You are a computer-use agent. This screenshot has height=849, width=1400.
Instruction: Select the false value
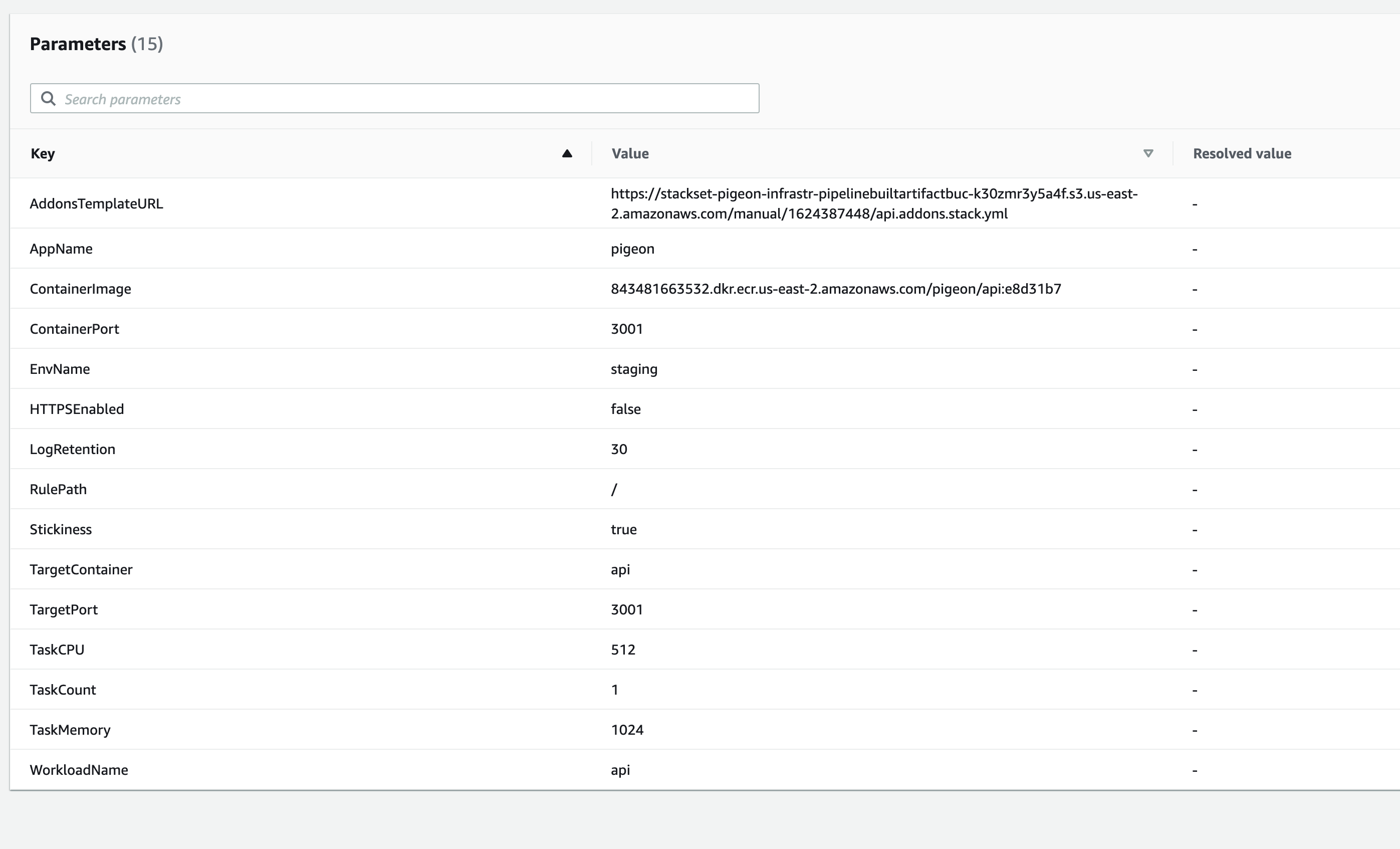click(x=625, y=409)
